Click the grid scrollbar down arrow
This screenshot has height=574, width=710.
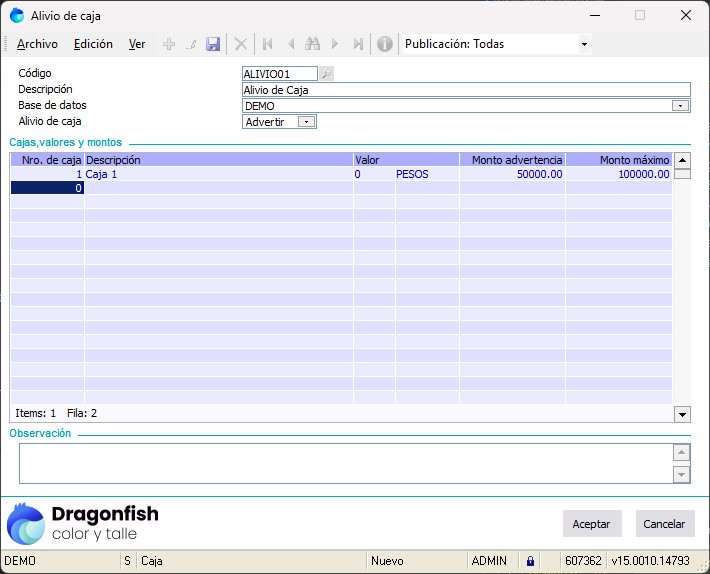(x=682, y=414)
